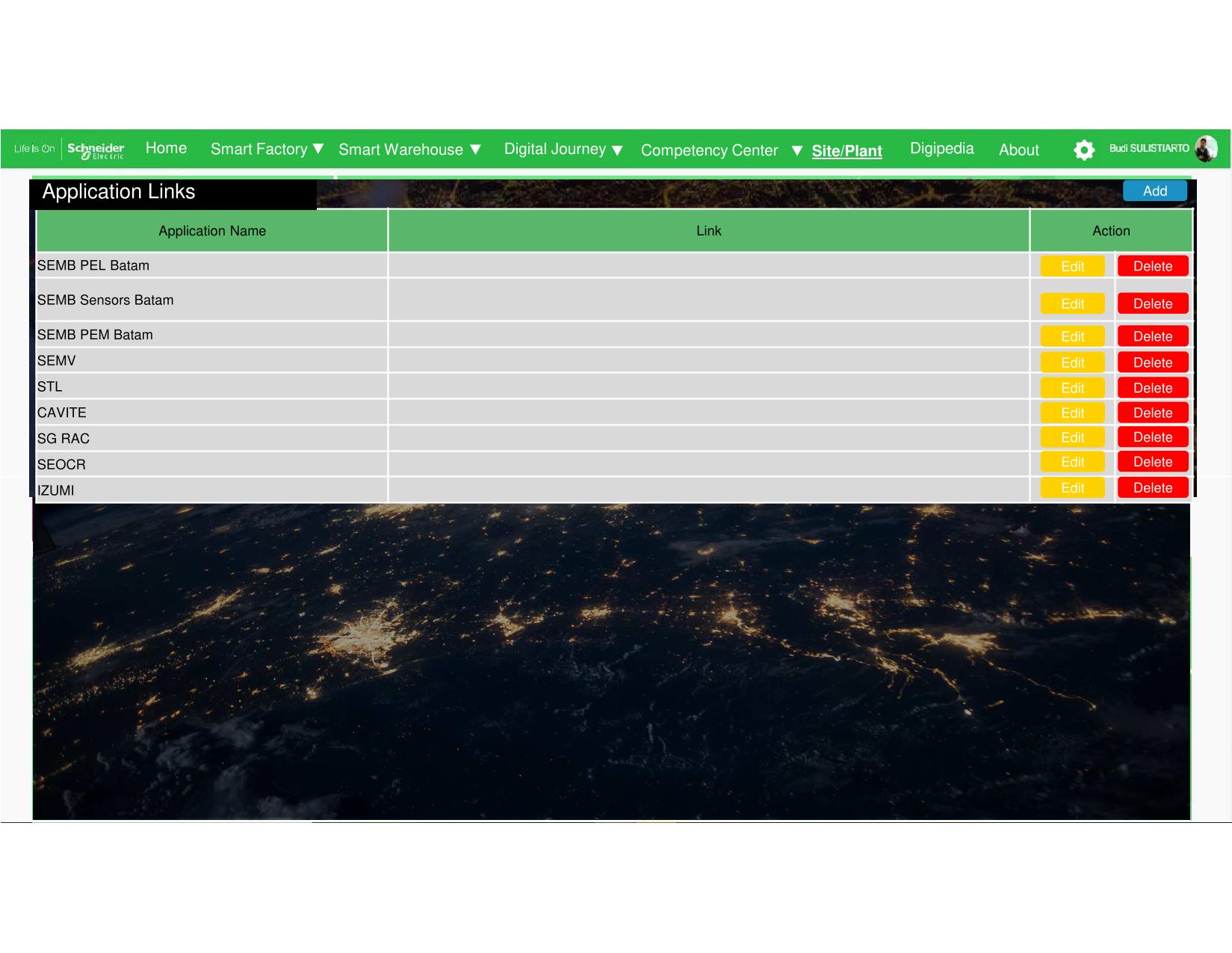Open the Digipedia menu item
This screenshot has height=953, width=1232.
pyautogui.click(x=941, y=149)
